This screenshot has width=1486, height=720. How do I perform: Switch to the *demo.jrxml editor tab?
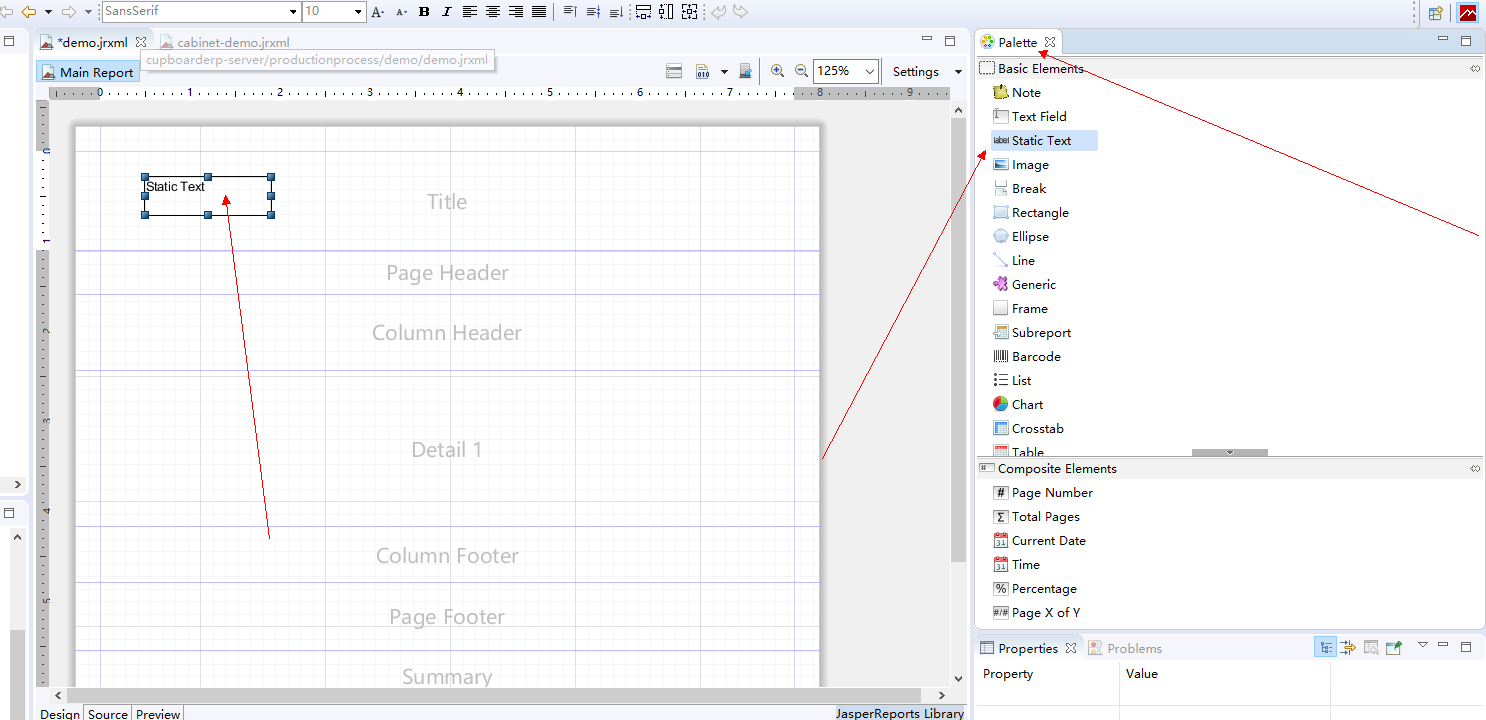click(92, 42)
